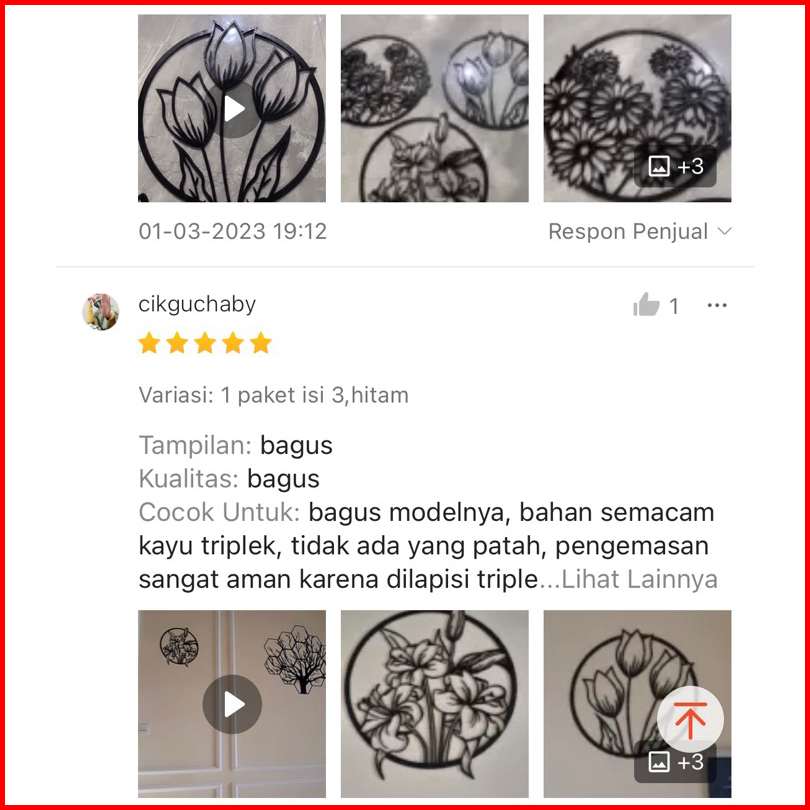Screen dimensions: 810x810
Task: Open the lily flower circle photo
Action: coord(434,704)
